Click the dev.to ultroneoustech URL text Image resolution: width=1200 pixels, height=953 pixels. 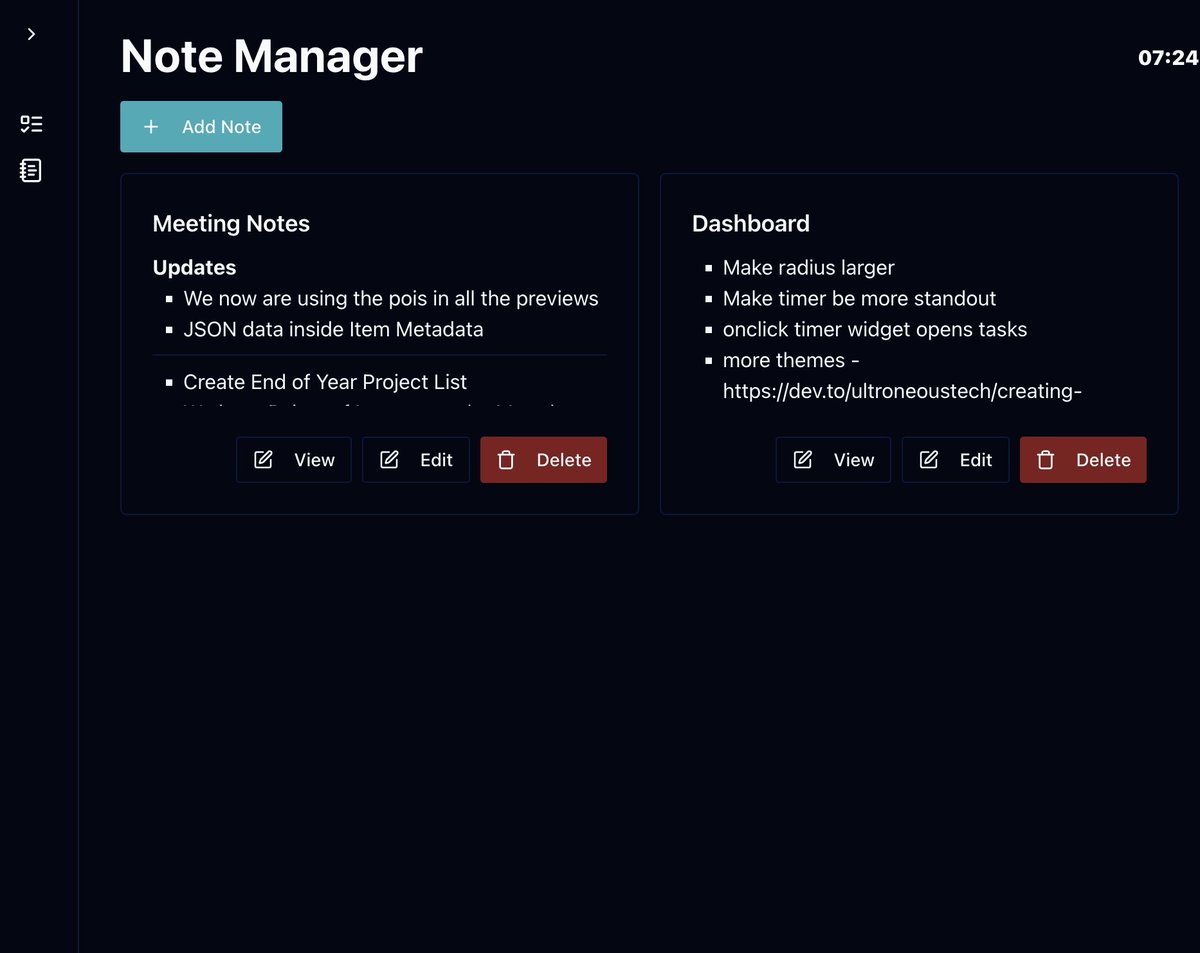902,391
